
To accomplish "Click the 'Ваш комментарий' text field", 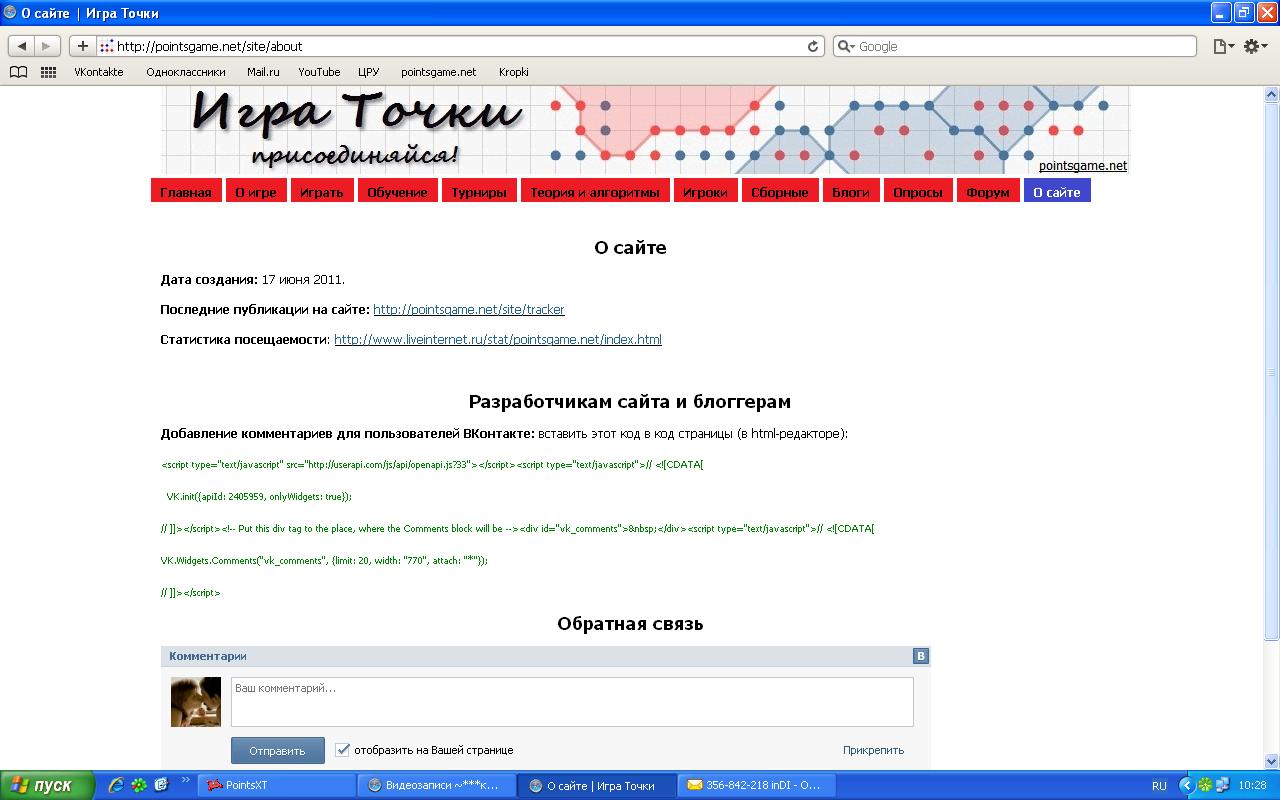I will [572, 702].
